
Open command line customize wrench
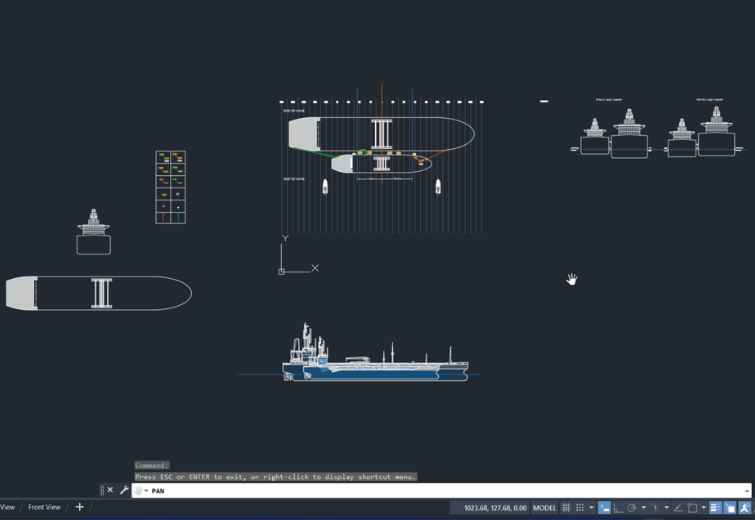(x=124, y=490)
